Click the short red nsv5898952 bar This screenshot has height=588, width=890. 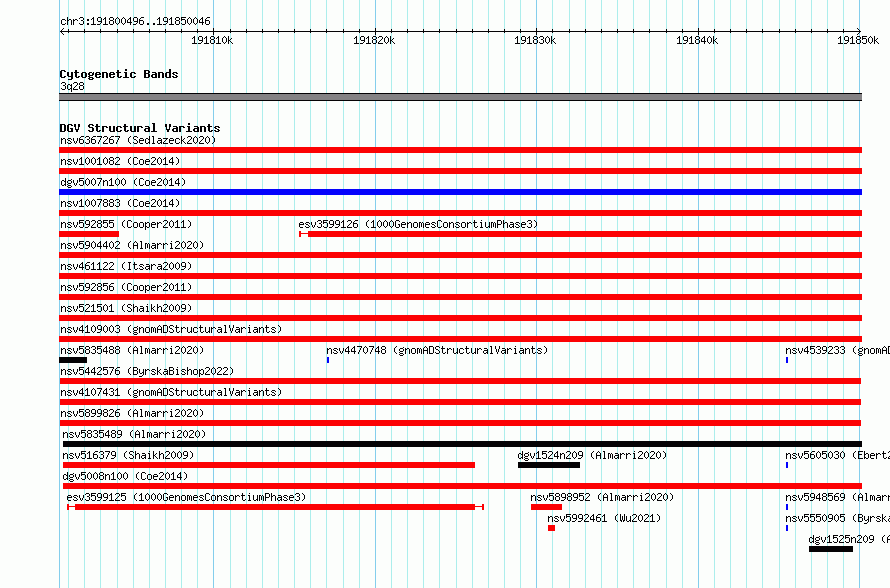546,507
